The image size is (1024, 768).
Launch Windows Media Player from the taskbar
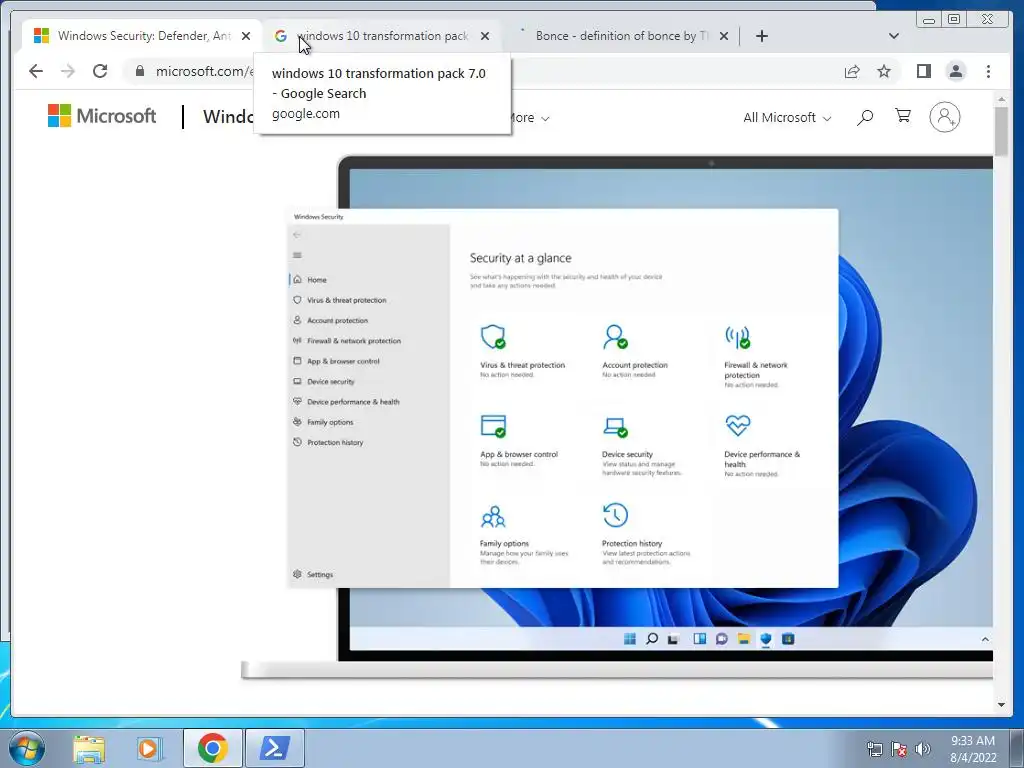[x=148, y=749]
